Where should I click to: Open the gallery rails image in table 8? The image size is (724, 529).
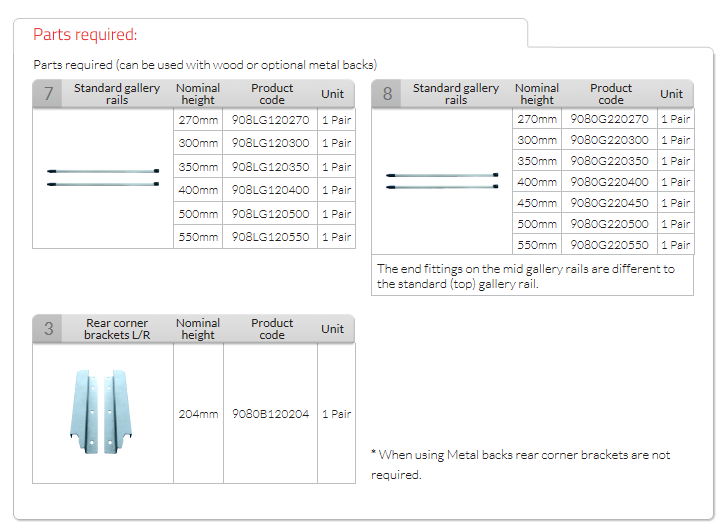point(442,181)
